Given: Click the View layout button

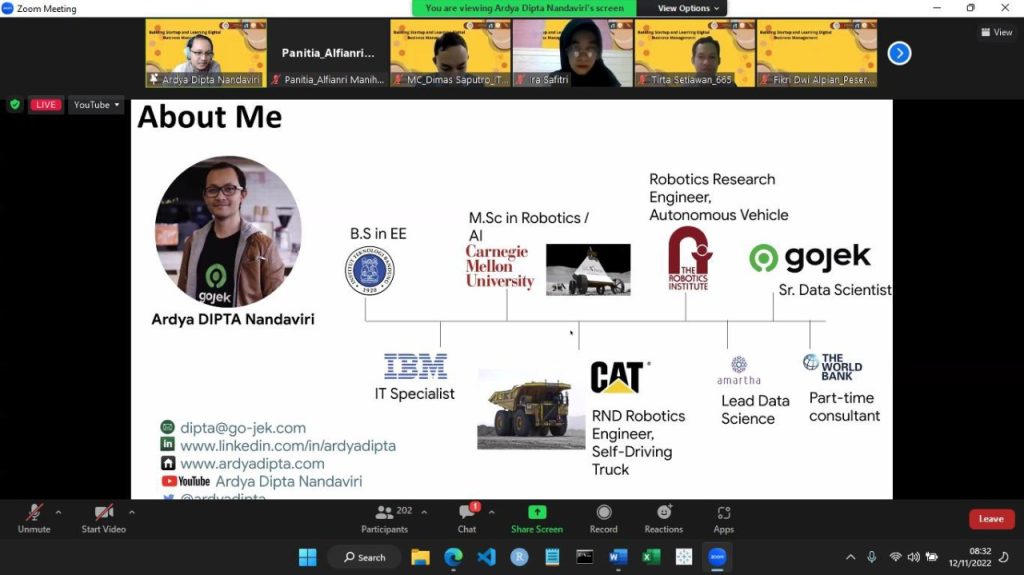Looking at the screenshot, I should (x=997, y=32).
